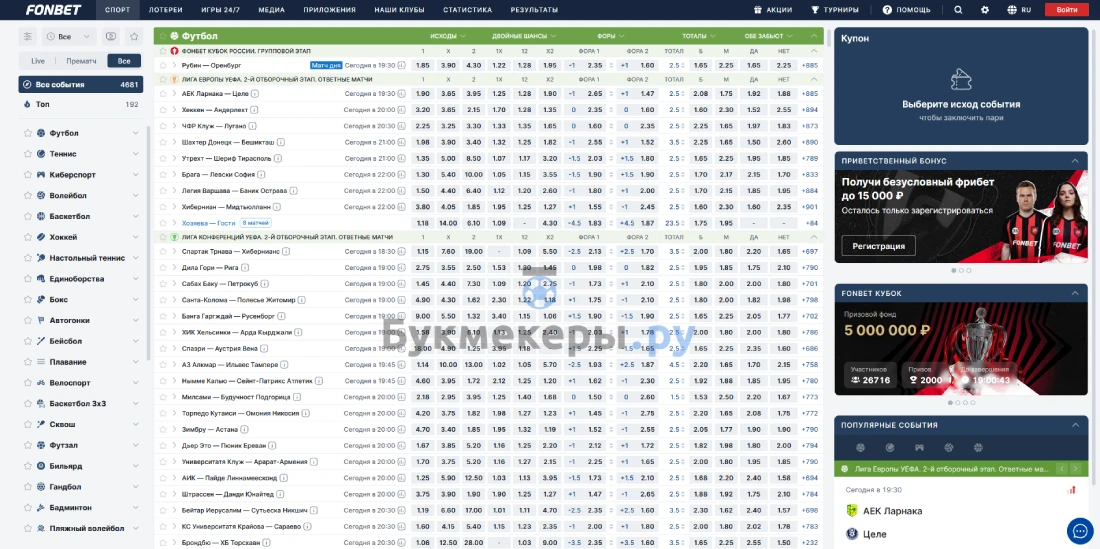
Task: Click the tennis ball icon beside Теннис
Action: (41, 154)
